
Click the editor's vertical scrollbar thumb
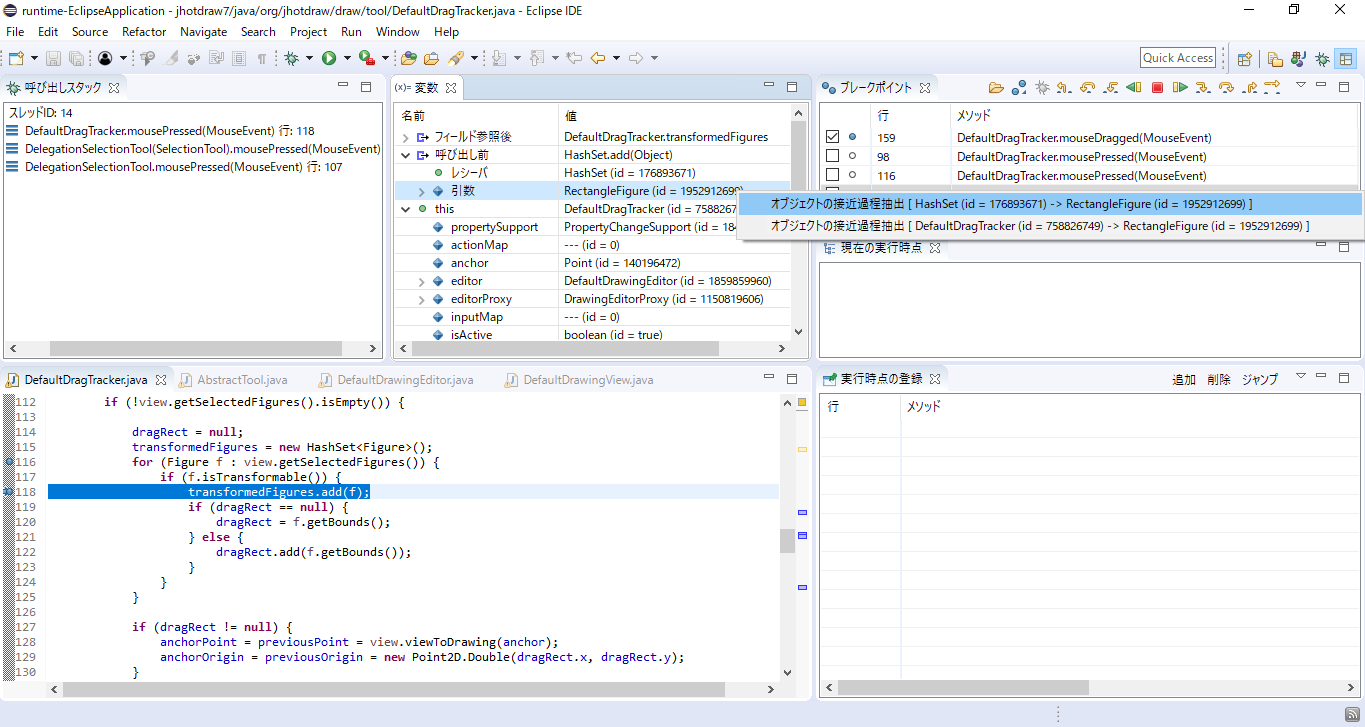click(787, 540)
